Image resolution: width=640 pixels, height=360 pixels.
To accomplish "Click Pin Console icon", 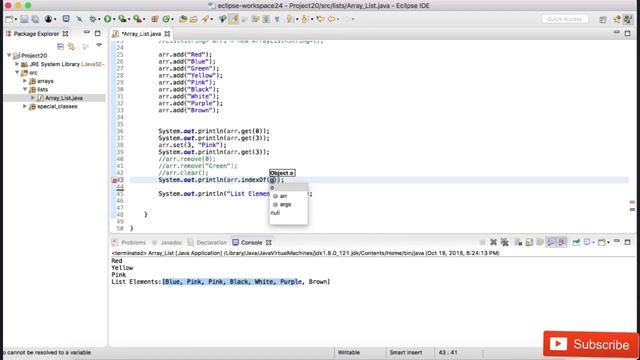I will click(576, 242).
